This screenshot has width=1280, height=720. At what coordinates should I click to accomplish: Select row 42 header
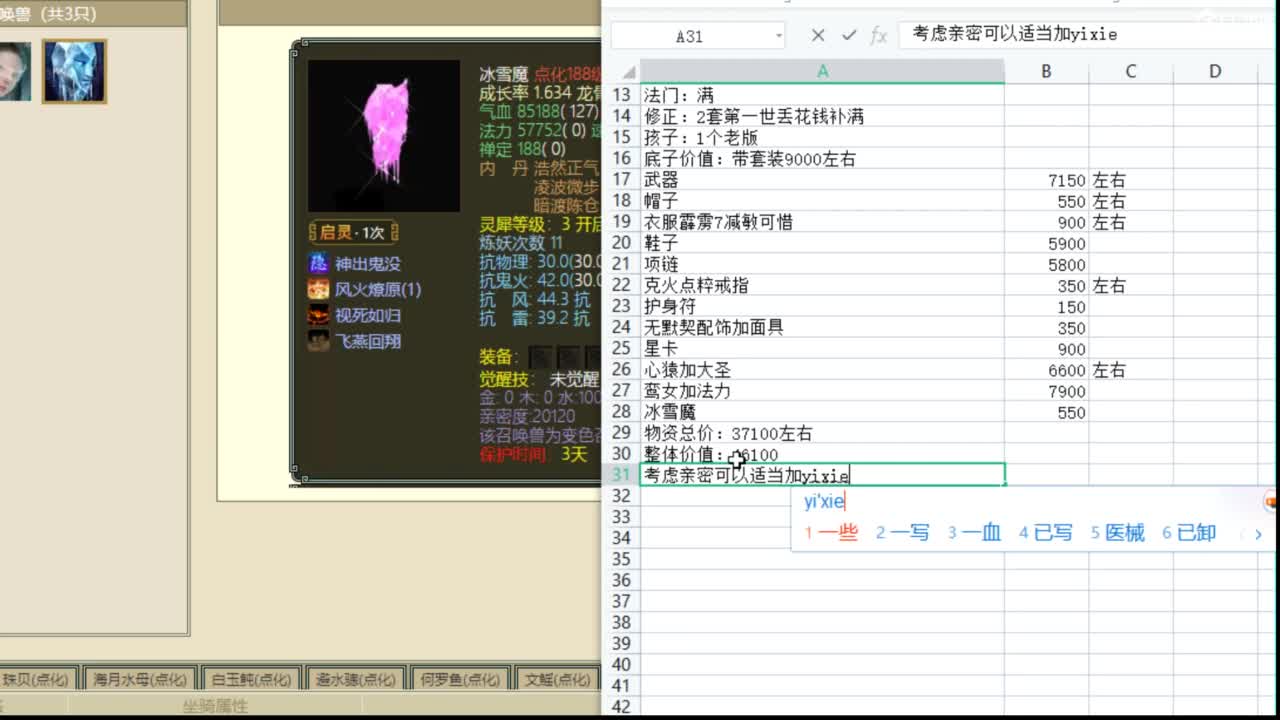click(x=622, y=706)
